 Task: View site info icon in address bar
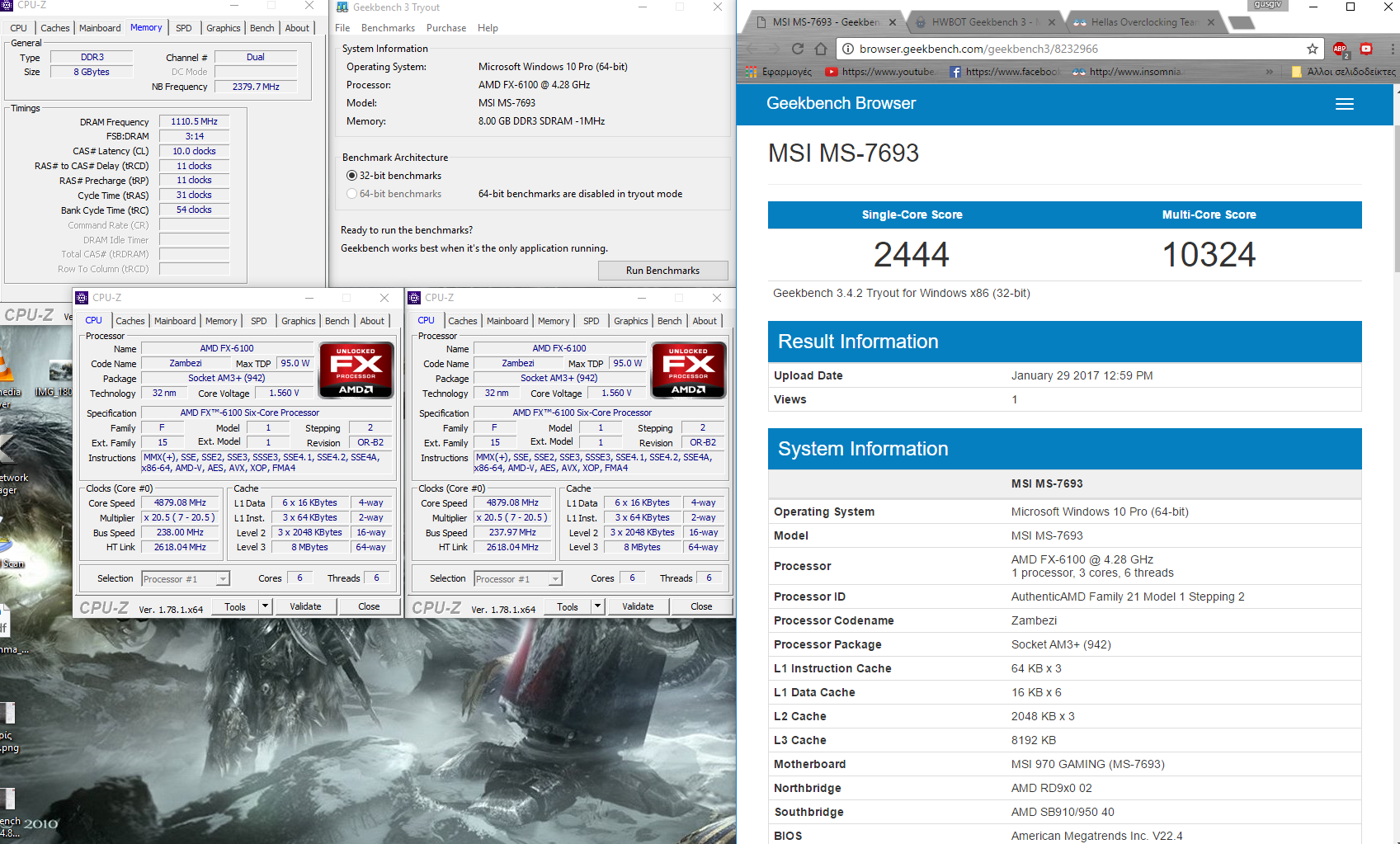pos(847,49)
